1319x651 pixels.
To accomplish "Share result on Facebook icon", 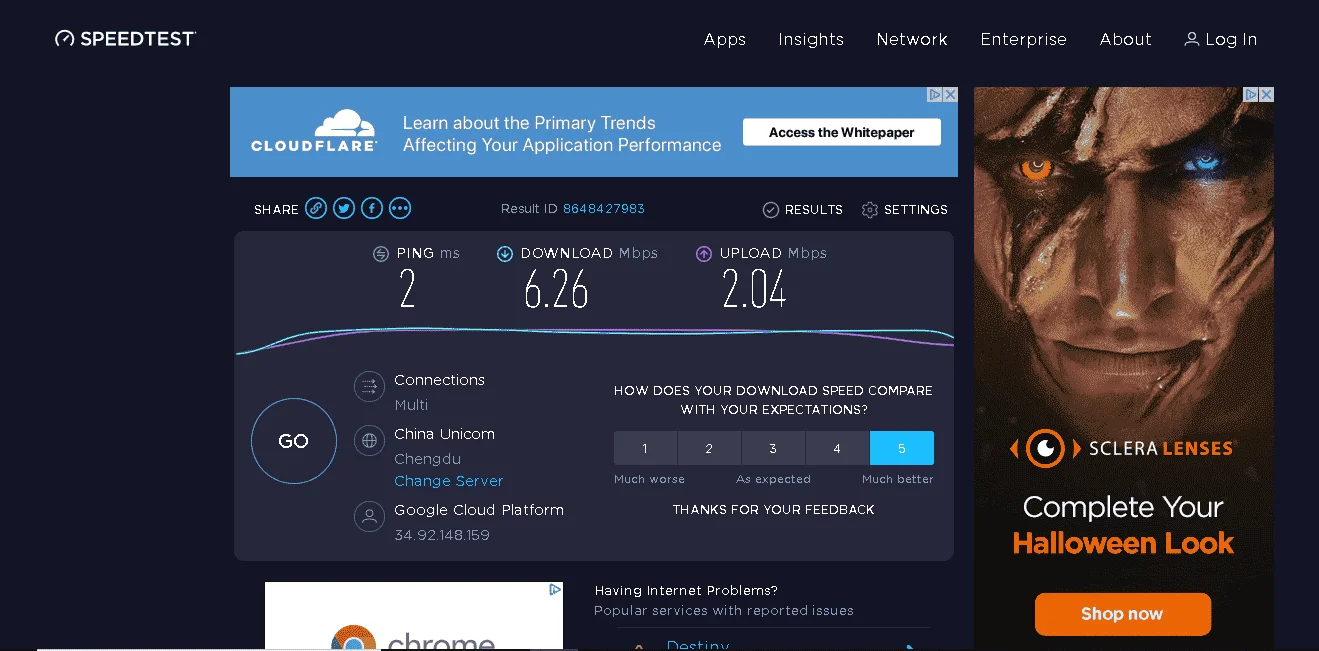I will tap(372, 208).
